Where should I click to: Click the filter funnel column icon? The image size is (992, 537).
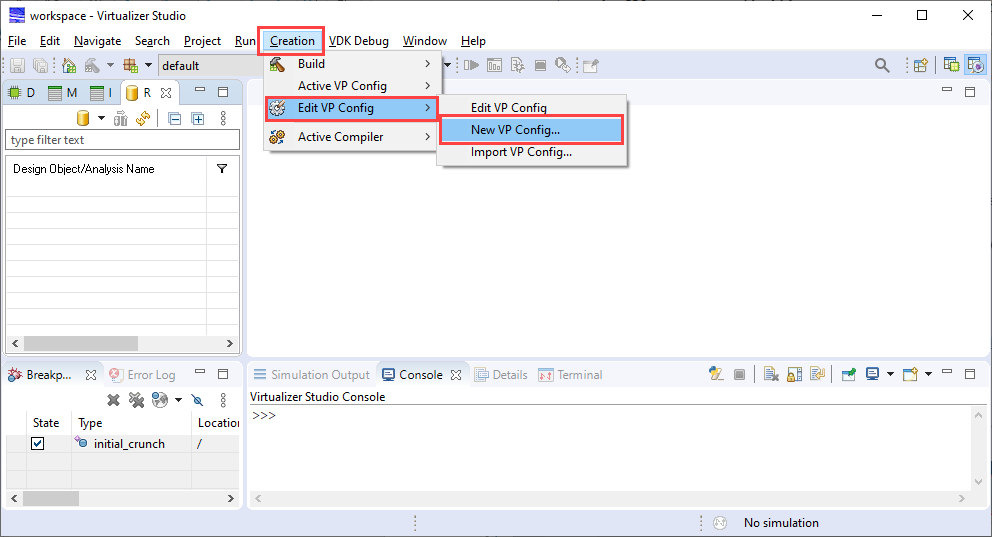[x=222, y=169]
